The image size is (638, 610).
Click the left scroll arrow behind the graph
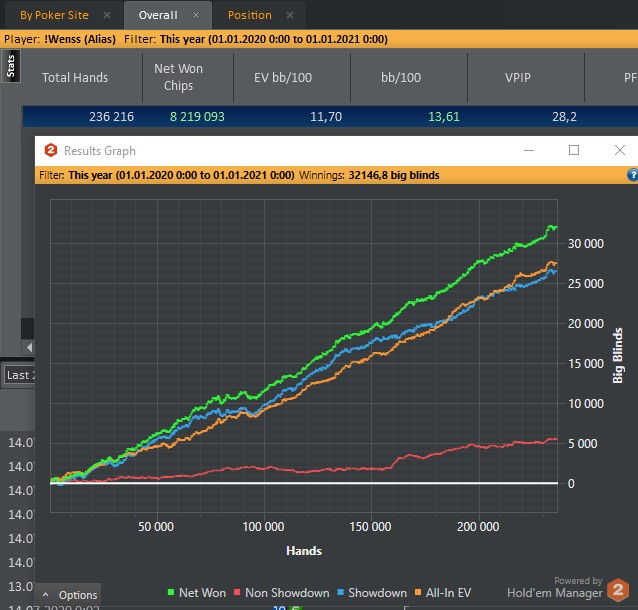click(29, 348)
